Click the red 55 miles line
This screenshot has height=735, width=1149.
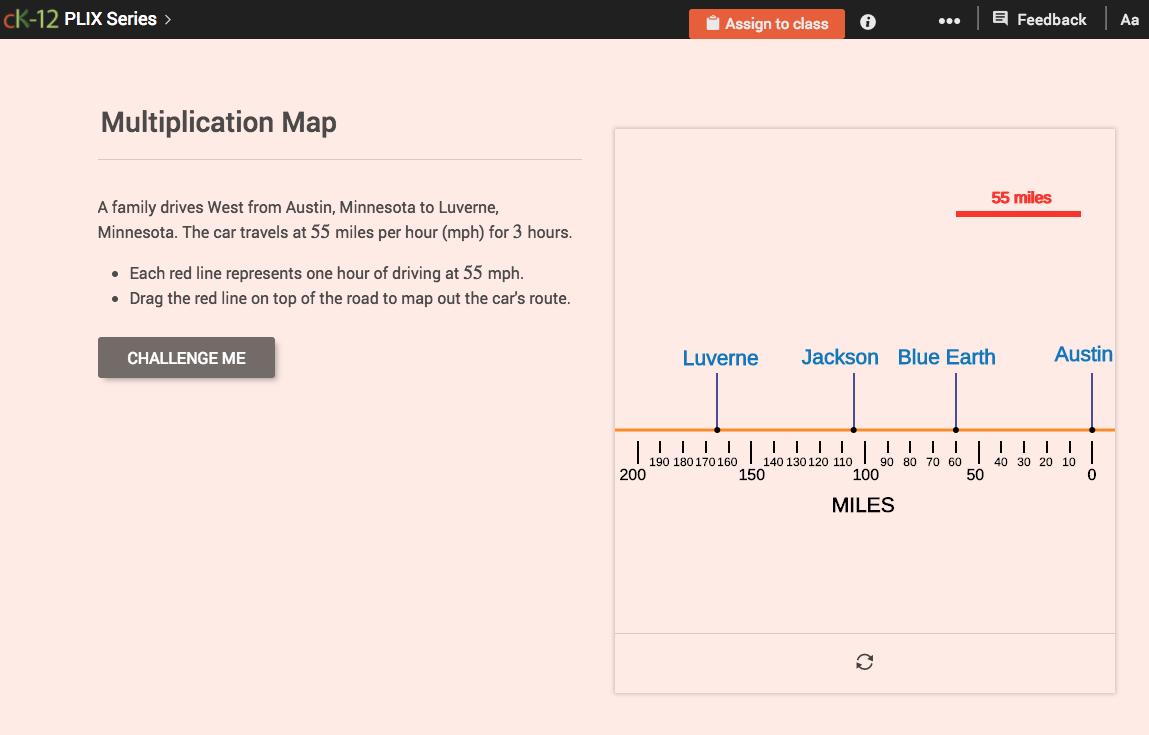click(x=1018, y=211)
